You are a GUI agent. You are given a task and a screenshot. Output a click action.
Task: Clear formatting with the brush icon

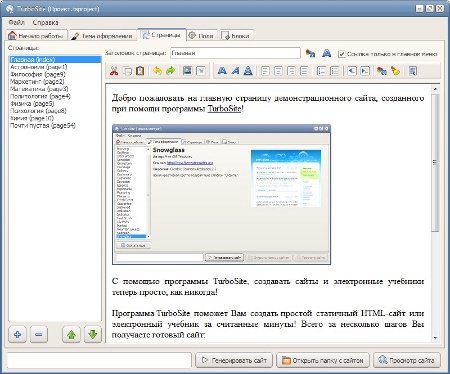point(395,71)
